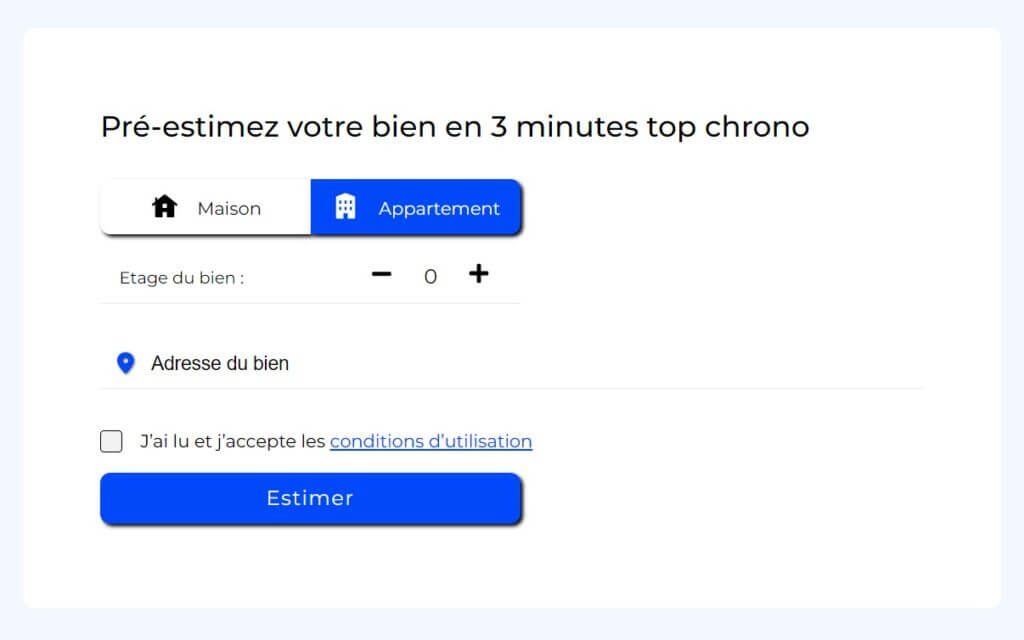This screenshot has height=640, width=1024.
Task: Click the floor counter showing 0
Action: click(x=430, y=276)
